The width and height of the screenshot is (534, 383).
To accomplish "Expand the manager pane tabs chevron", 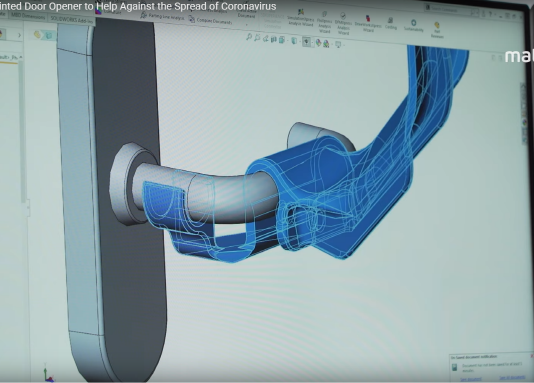I will click(19, 35).
